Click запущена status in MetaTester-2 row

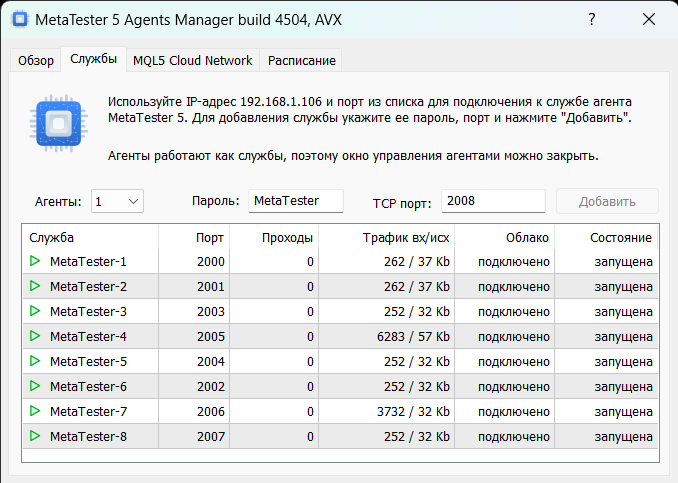(624, 287)
